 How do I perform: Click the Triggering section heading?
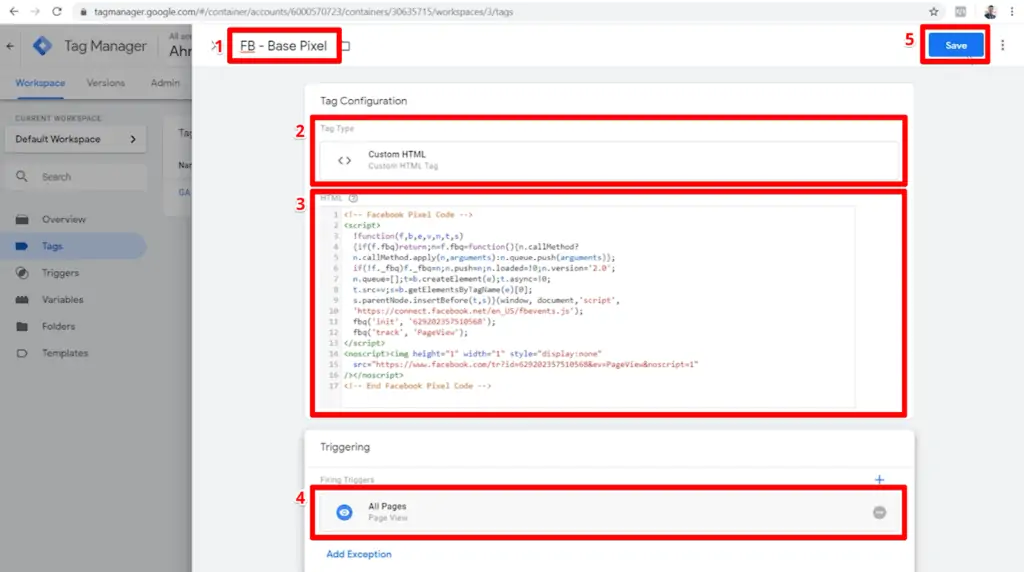345,447
